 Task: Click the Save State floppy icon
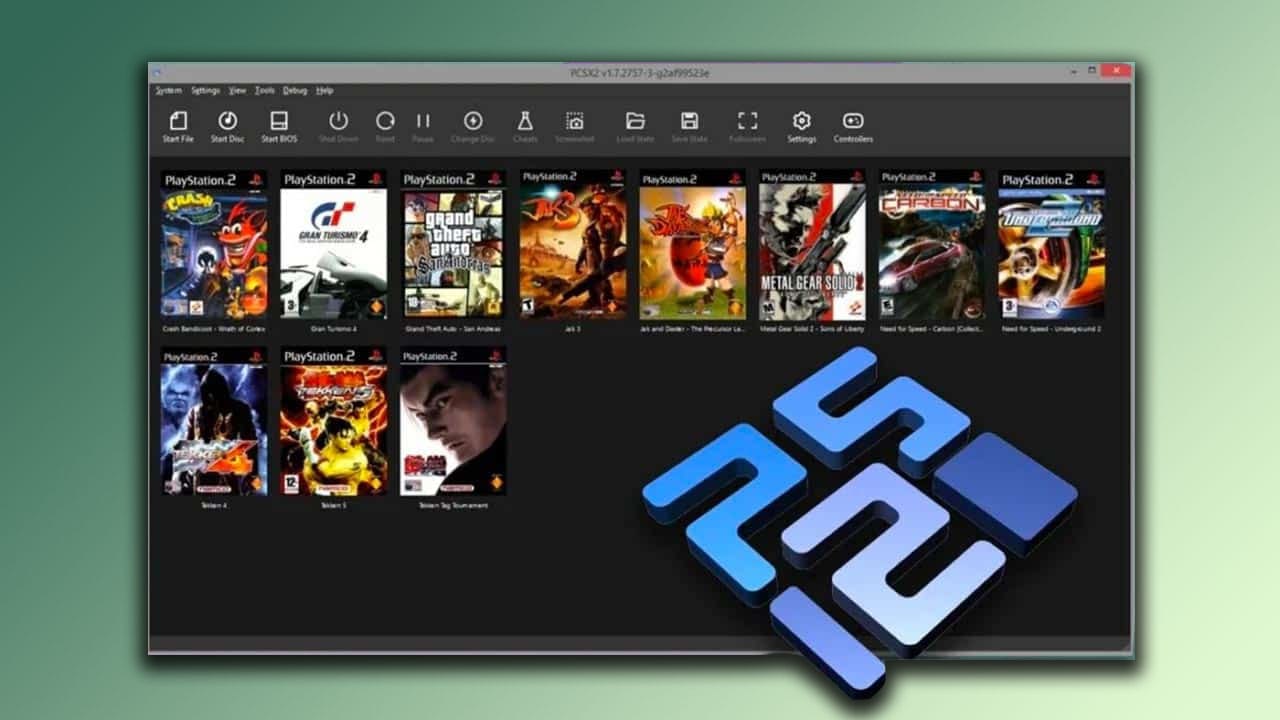(689, 121)
